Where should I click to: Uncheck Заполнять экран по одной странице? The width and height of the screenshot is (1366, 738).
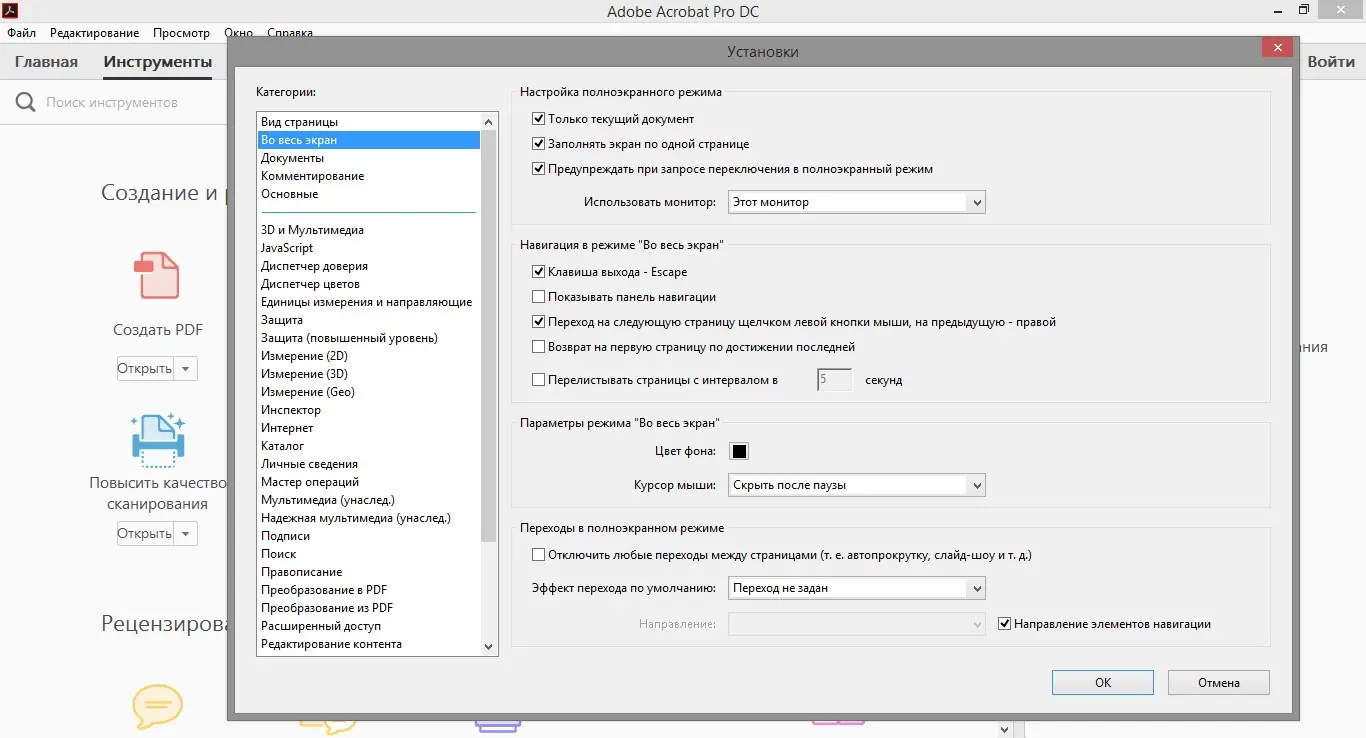coord(539,144)
